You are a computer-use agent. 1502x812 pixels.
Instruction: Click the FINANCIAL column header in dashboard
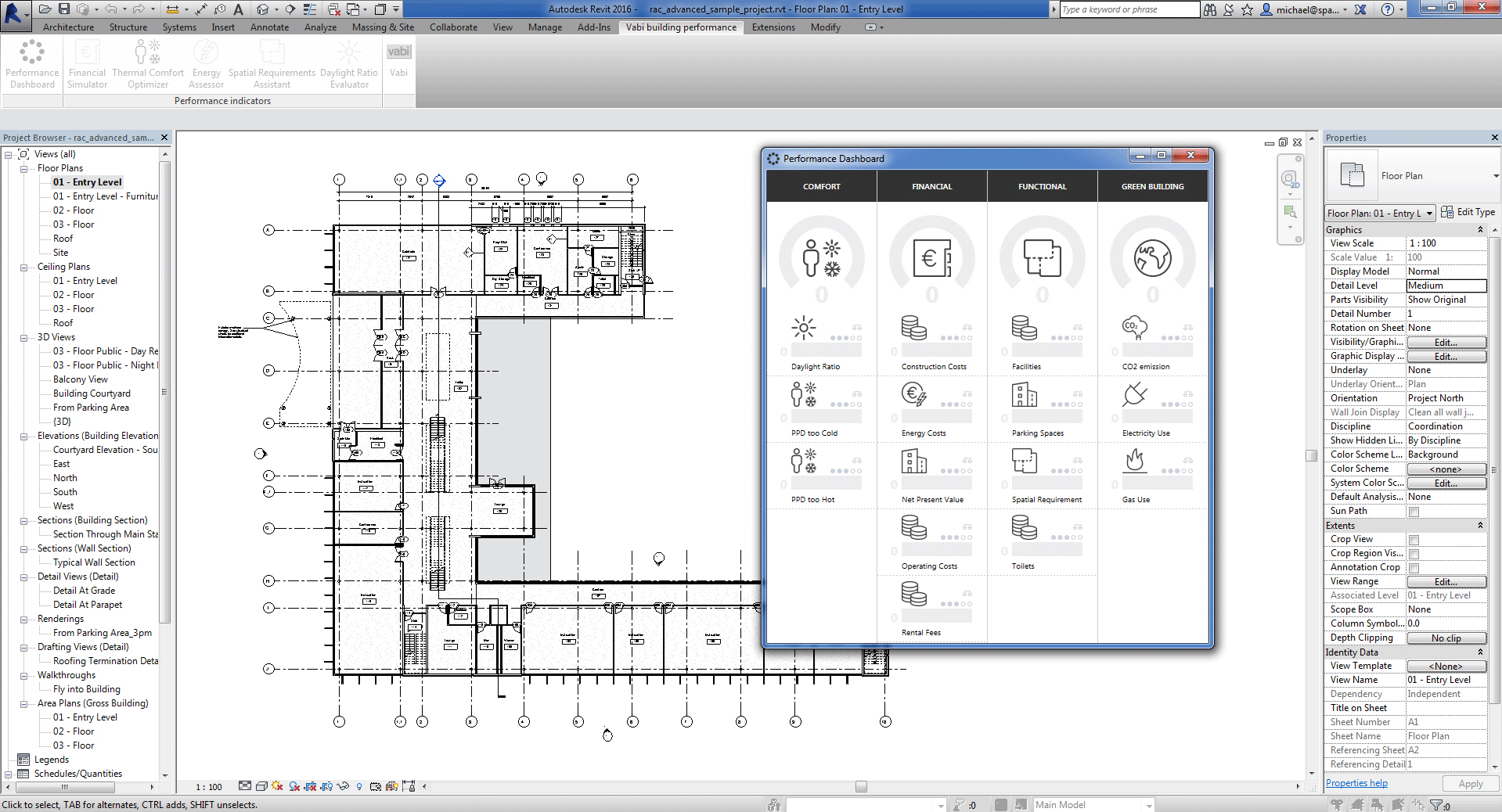[931, 186]
